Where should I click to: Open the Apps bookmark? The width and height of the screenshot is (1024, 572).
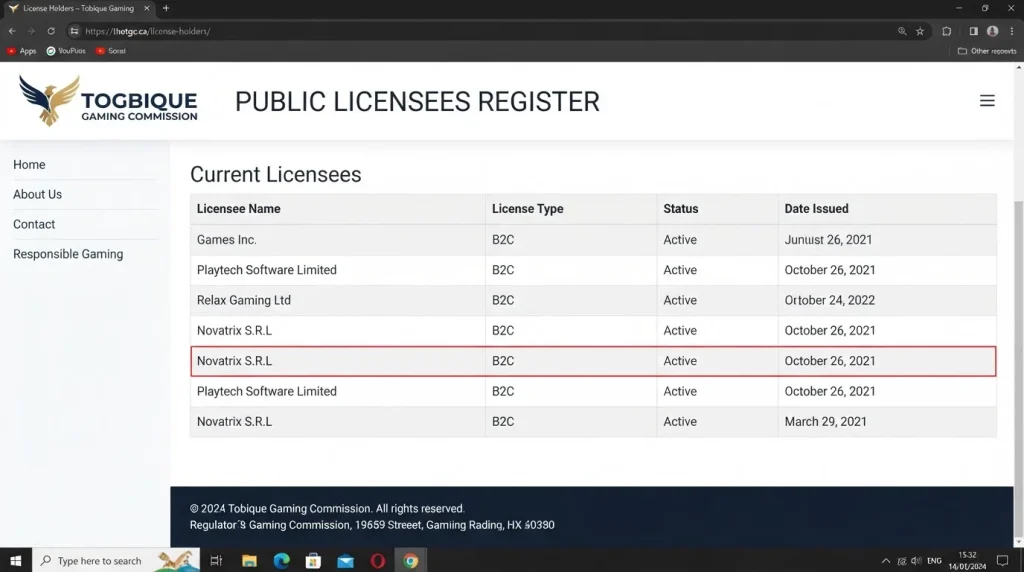[x=22, y=51]
